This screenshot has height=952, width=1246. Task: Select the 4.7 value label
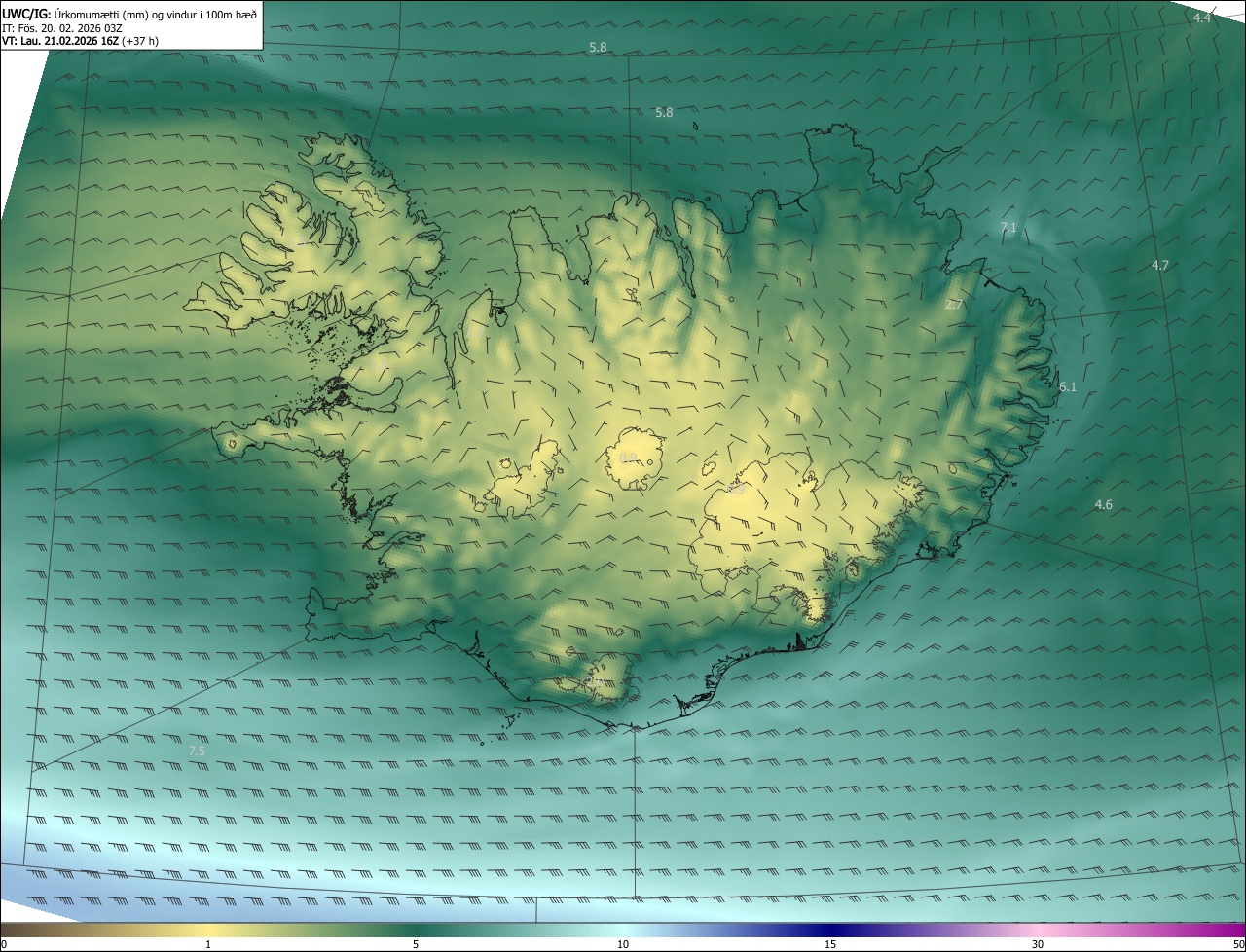pos(1160,265)
